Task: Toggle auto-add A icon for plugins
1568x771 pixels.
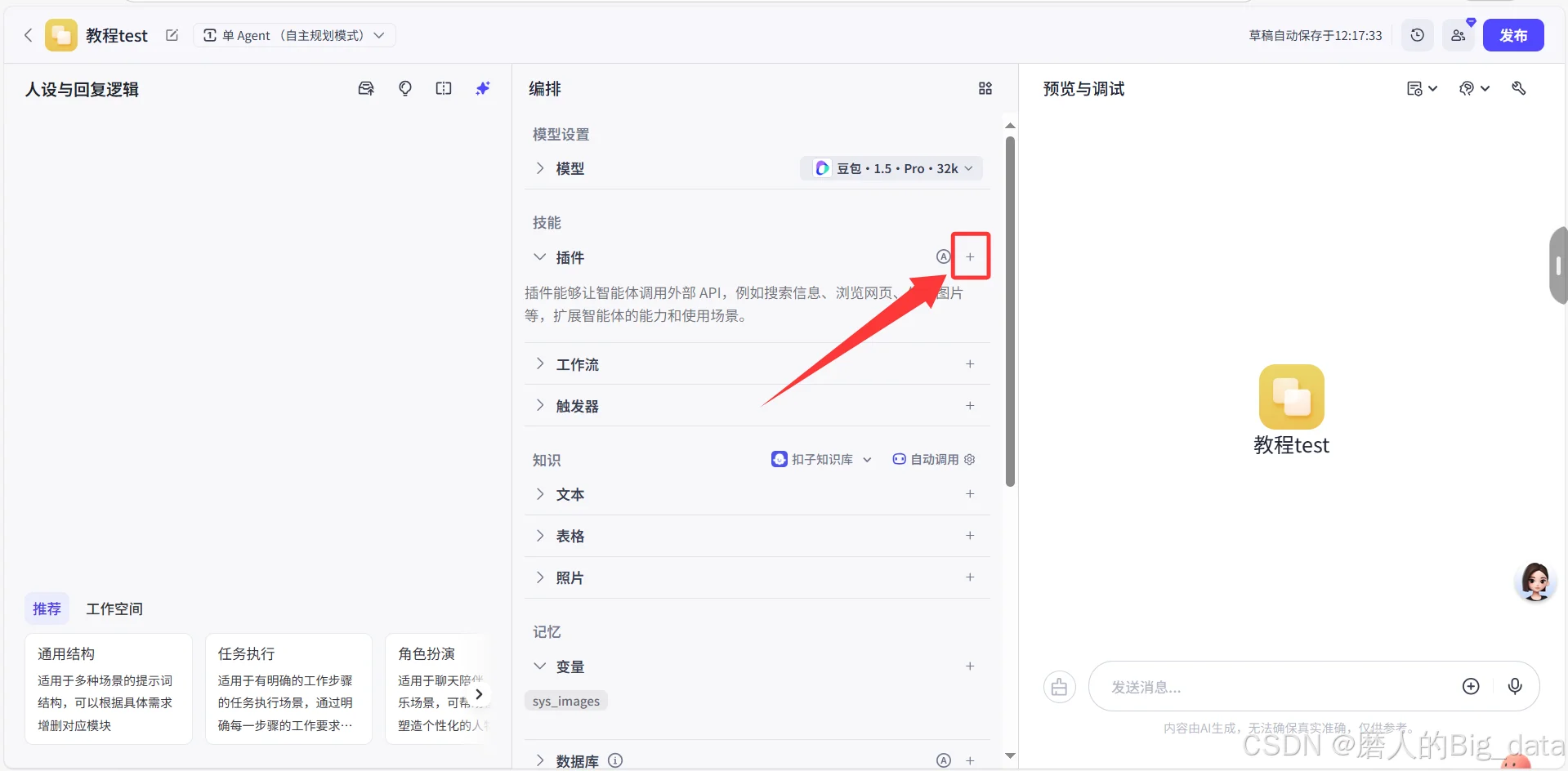Action: (x=944, y=256)
